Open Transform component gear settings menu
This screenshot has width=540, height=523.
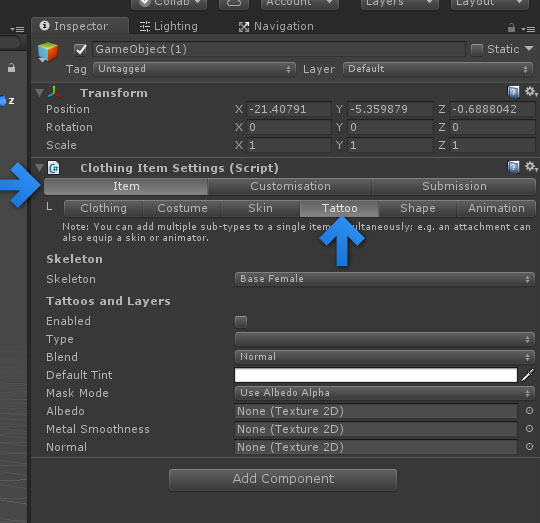530,92
